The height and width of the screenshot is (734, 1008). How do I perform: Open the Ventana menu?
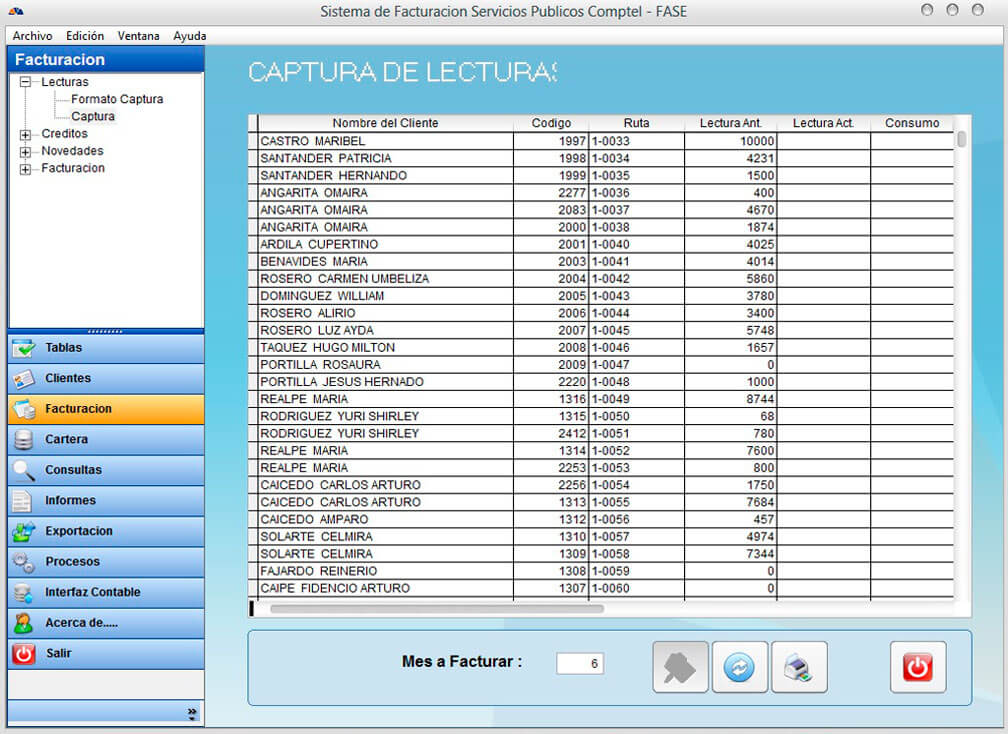tap(138, 36)
